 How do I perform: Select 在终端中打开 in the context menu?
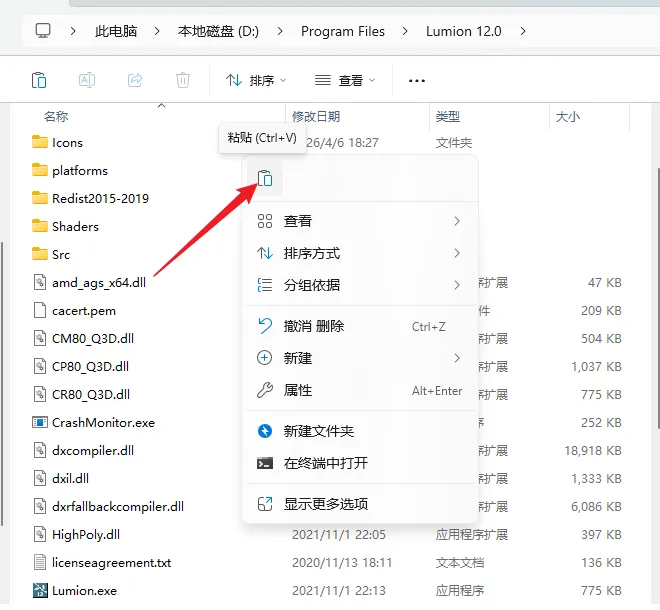point(360,463)
